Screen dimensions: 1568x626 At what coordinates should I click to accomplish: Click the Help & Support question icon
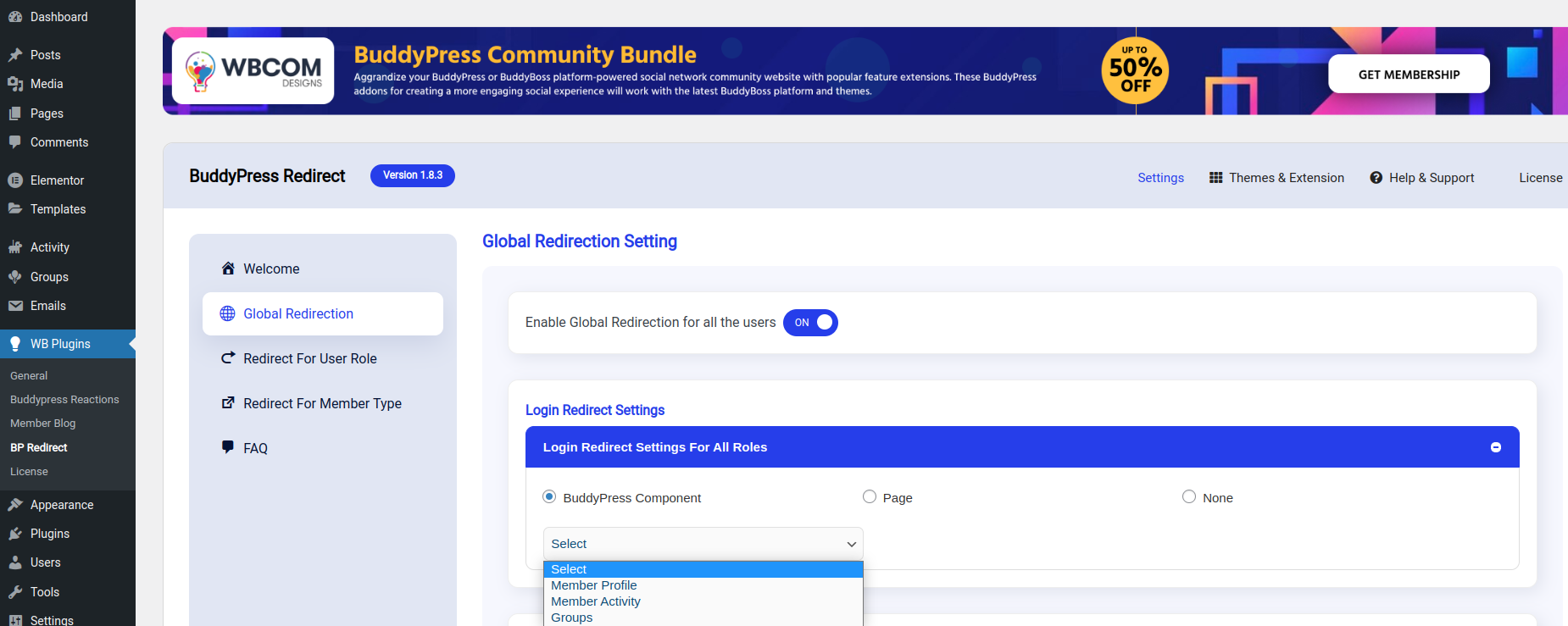1376,178
